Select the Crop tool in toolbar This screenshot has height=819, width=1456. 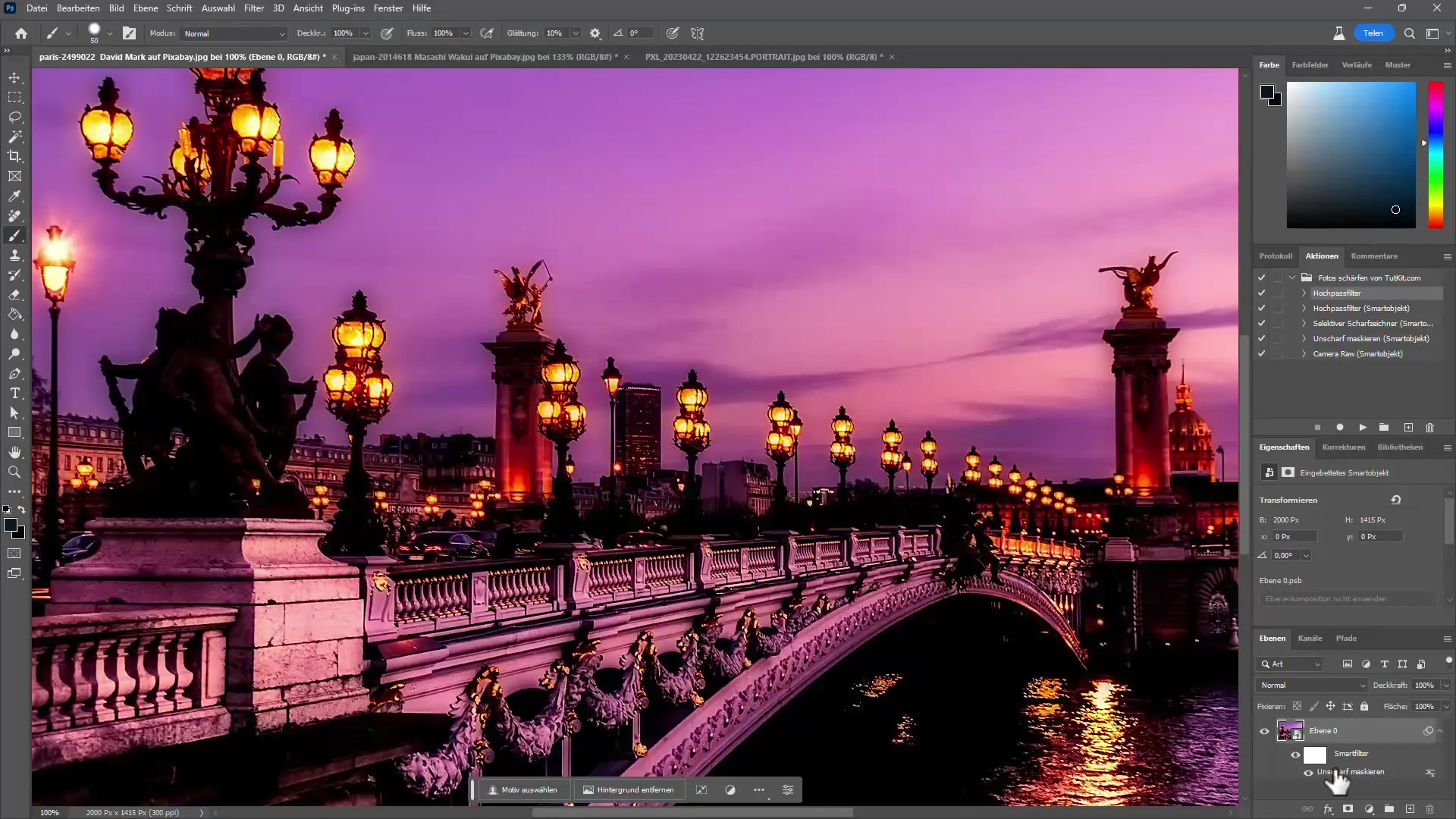15,156
